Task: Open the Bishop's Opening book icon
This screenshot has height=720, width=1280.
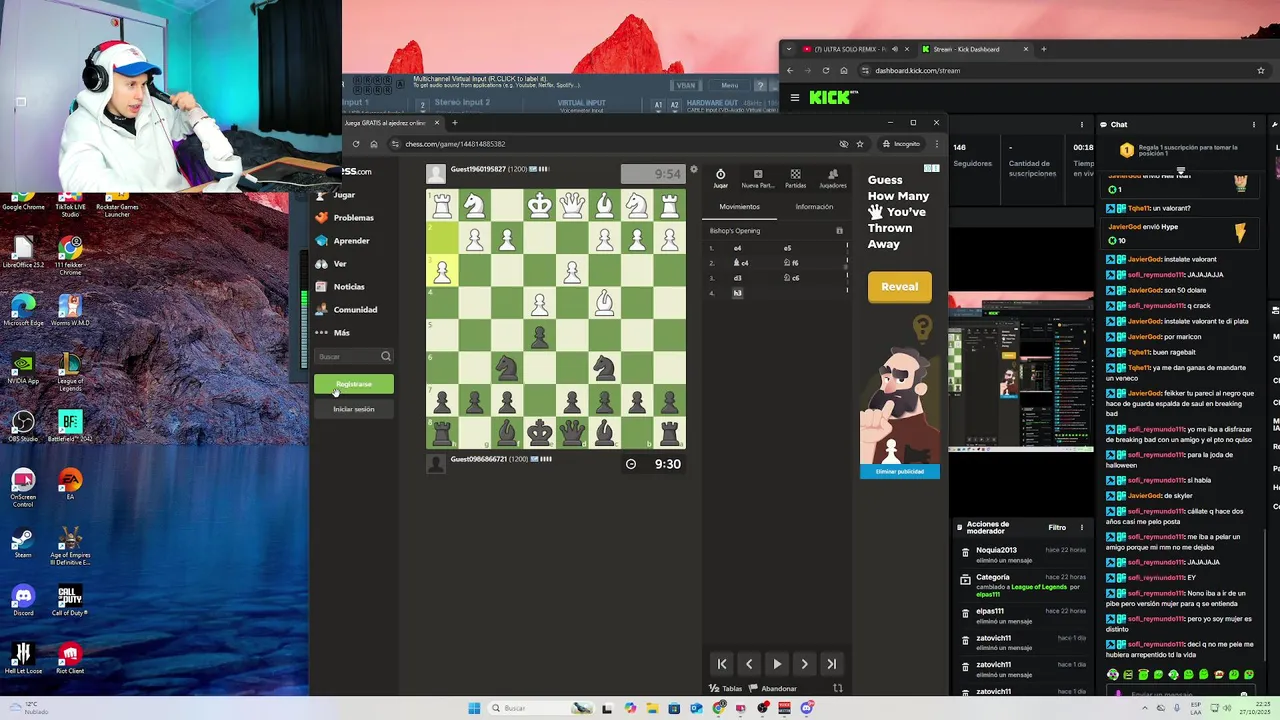Action: 839,231
